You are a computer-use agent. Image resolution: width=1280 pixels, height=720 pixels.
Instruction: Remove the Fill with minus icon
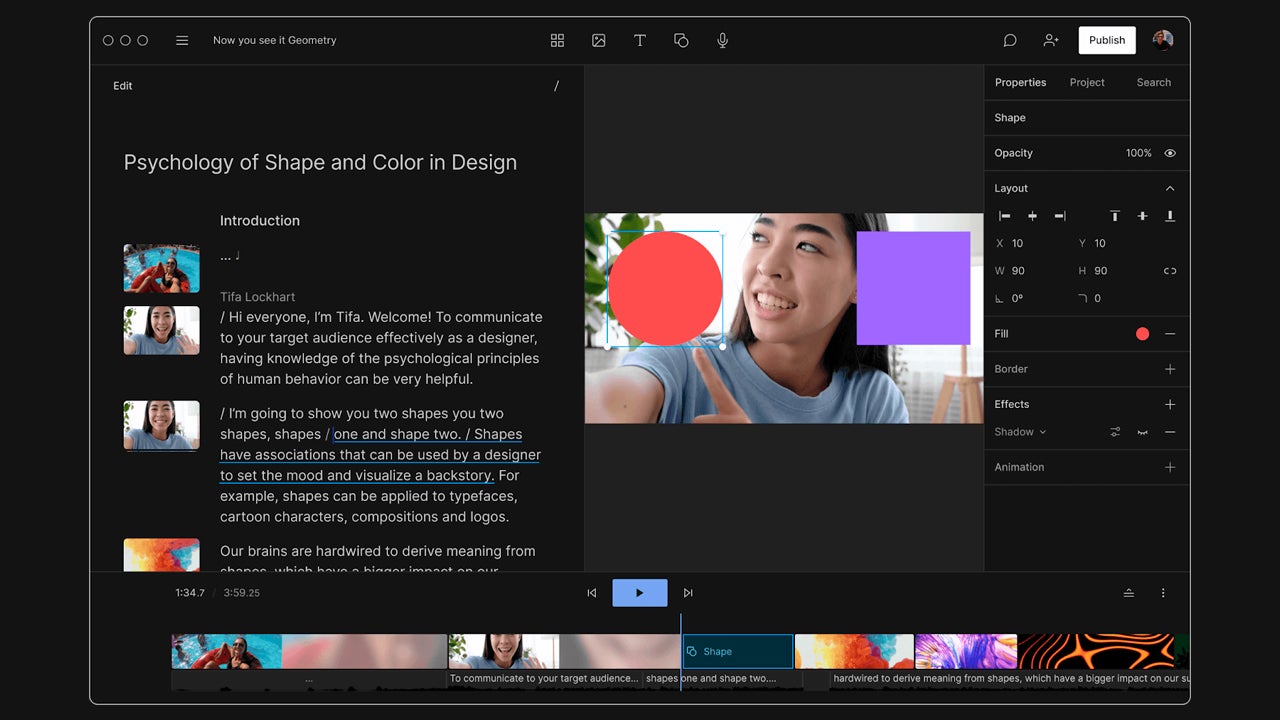[x=1170, y=334]
